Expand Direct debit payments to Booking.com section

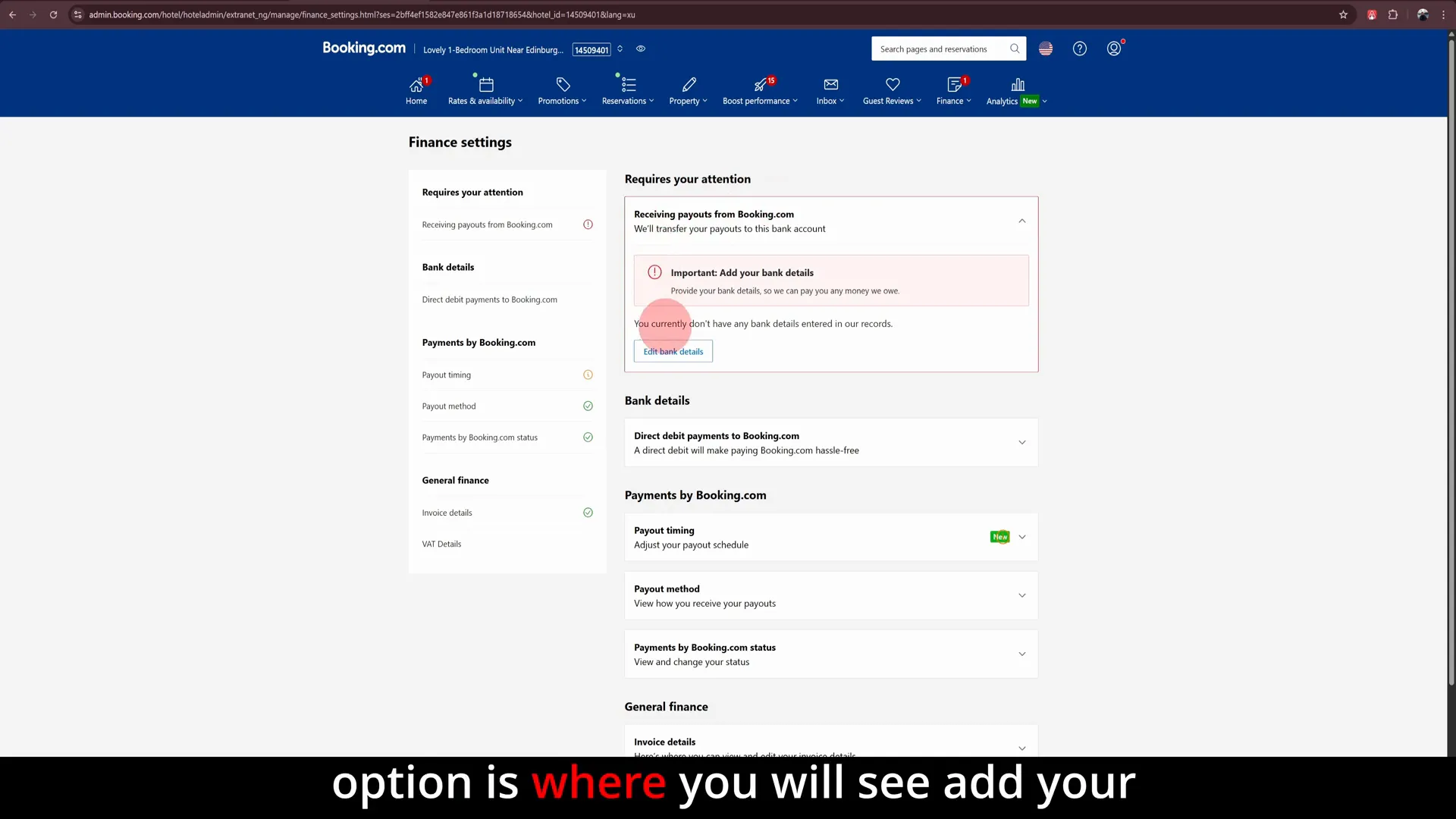click(x=1022, y=442)
